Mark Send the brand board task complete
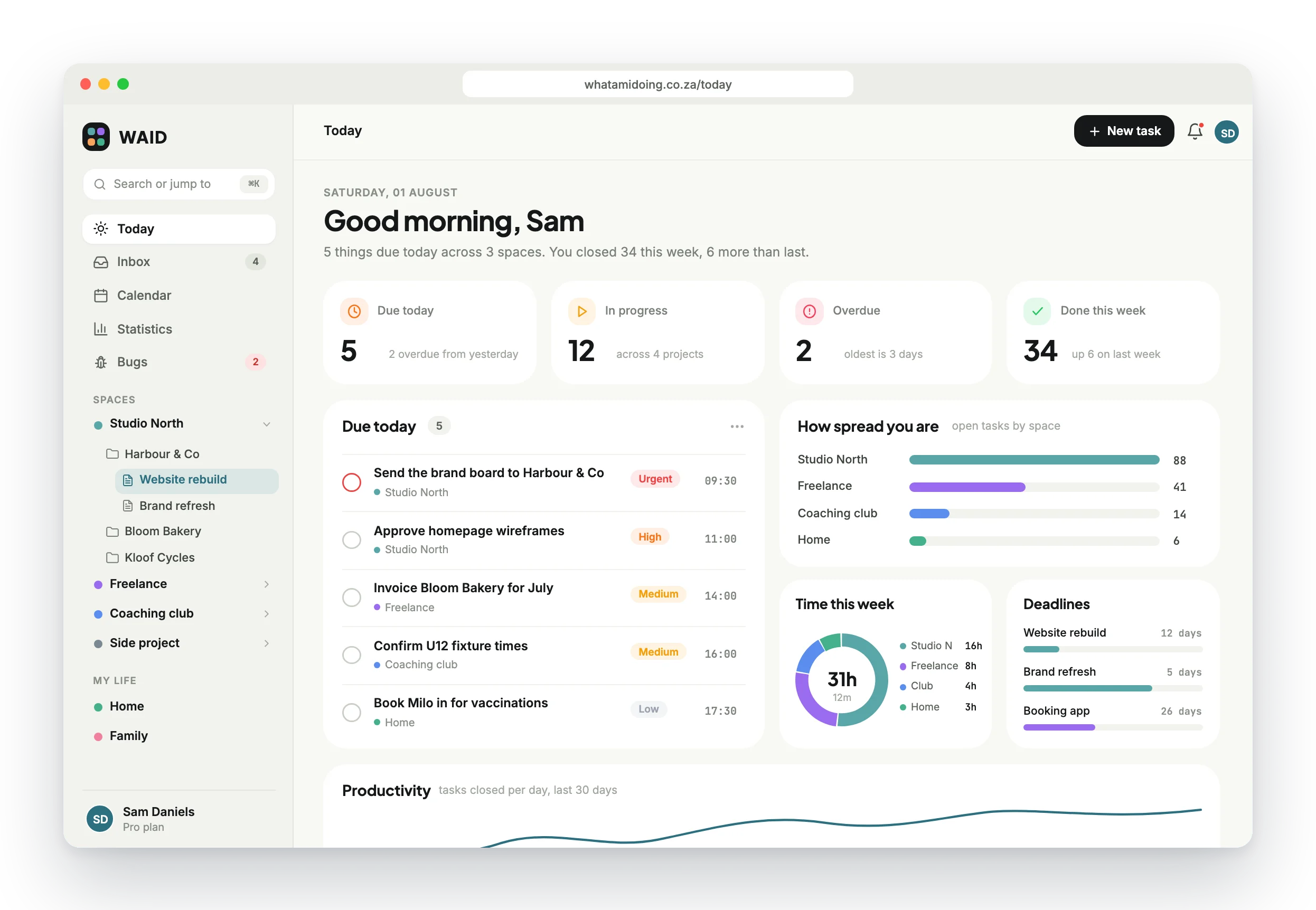Viewport: 1316px width, 910px height. tap(351, 483)
